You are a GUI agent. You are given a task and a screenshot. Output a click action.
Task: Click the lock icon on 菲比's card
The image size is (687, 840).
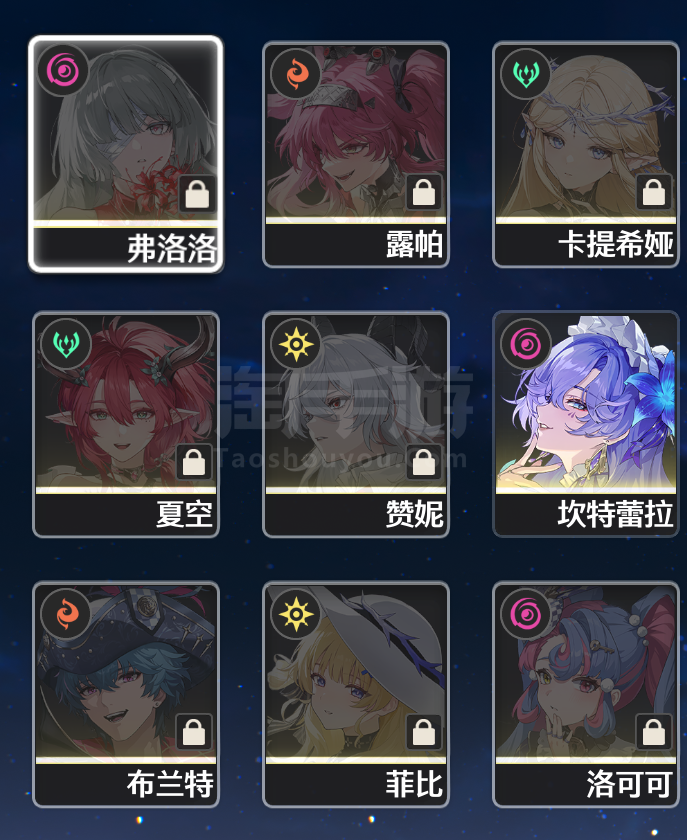pos(424,732)
